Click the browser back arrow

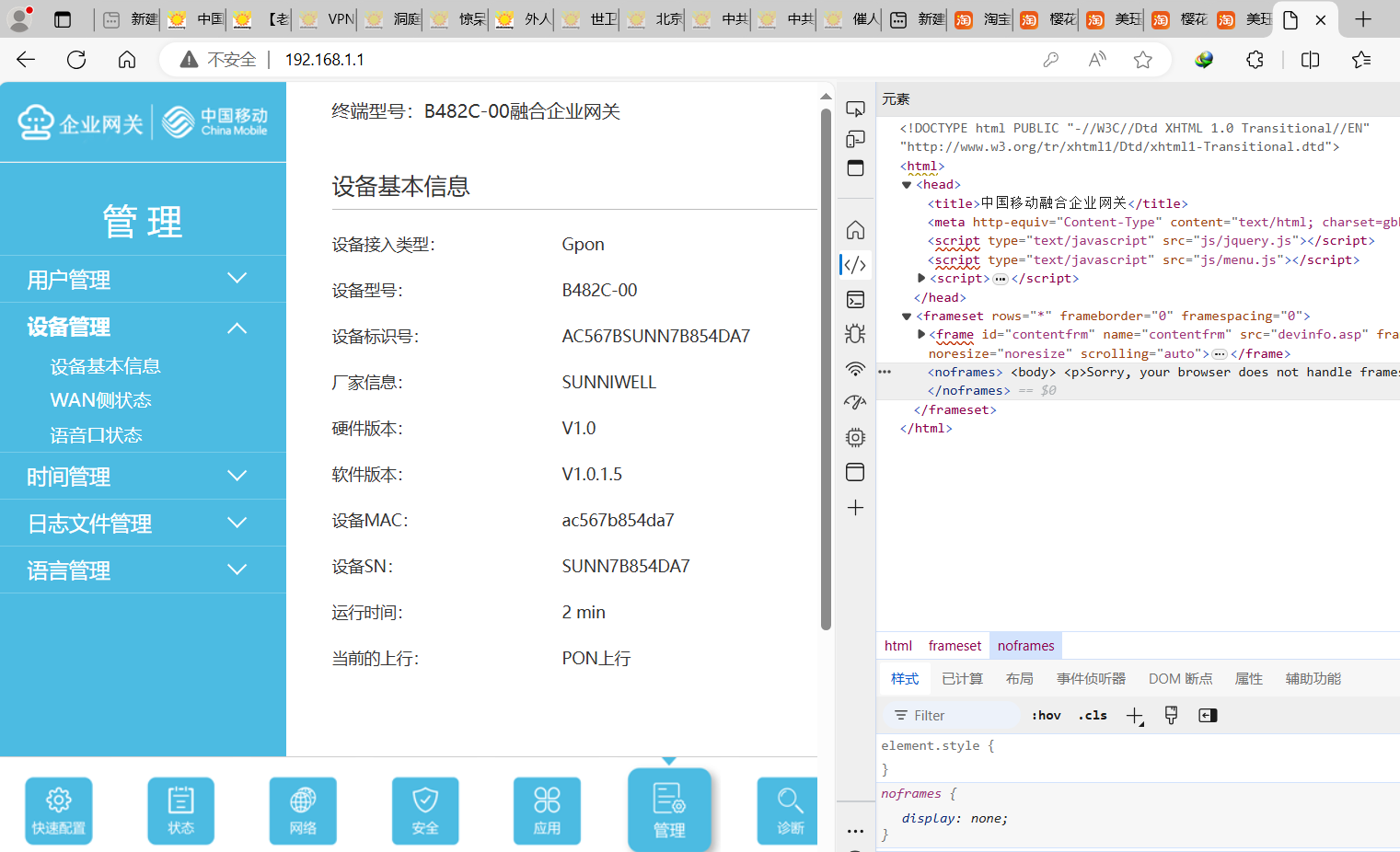point(26,60)
